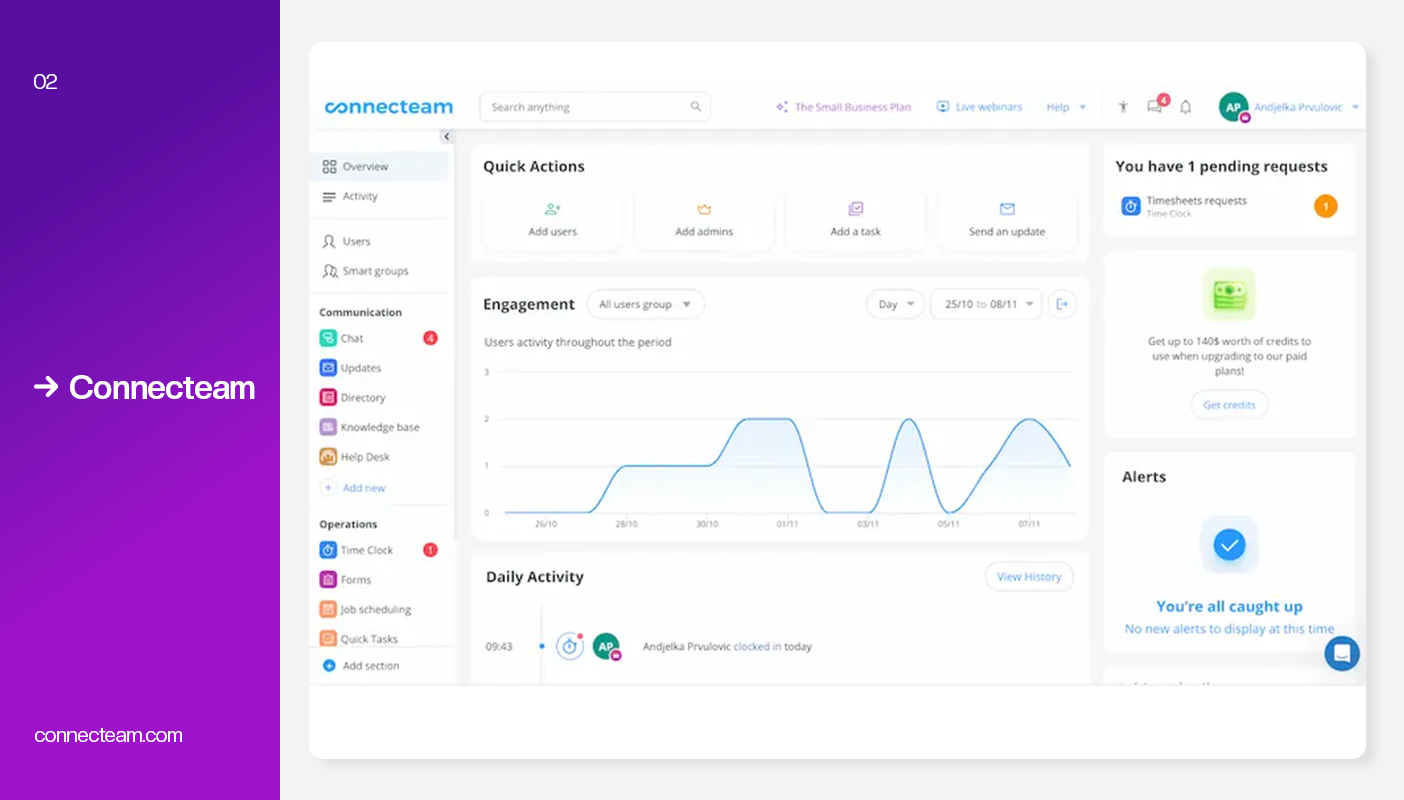Click the You're all caught up text
Screen dimensions: 1404x800
[x=1229, y=606]
